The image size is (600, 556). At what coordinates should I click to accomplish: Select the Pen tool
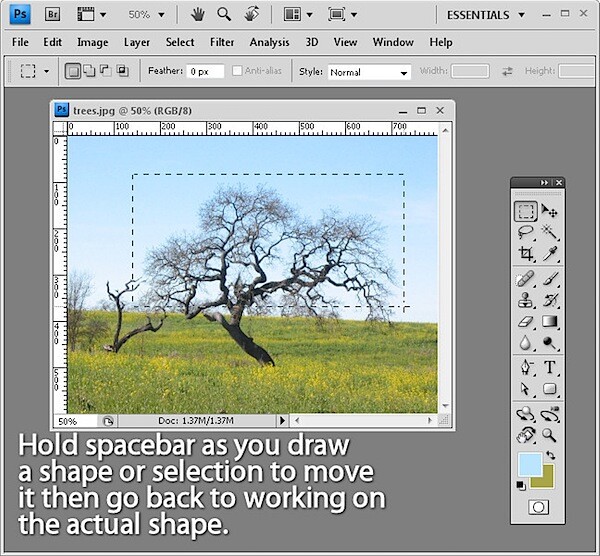tap(525, 368)
